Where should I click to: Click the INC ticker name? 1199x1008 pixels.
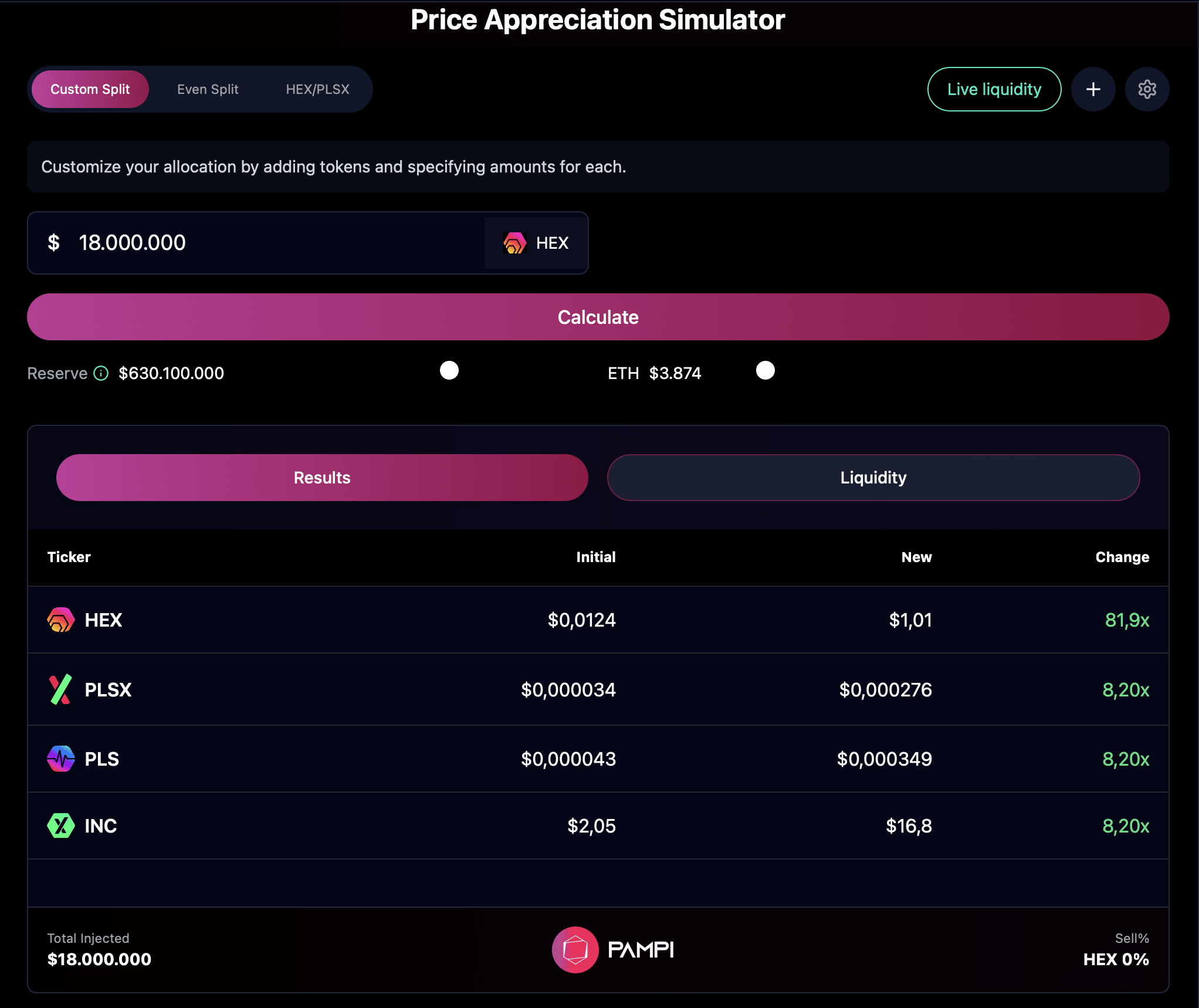pos(100,826)
